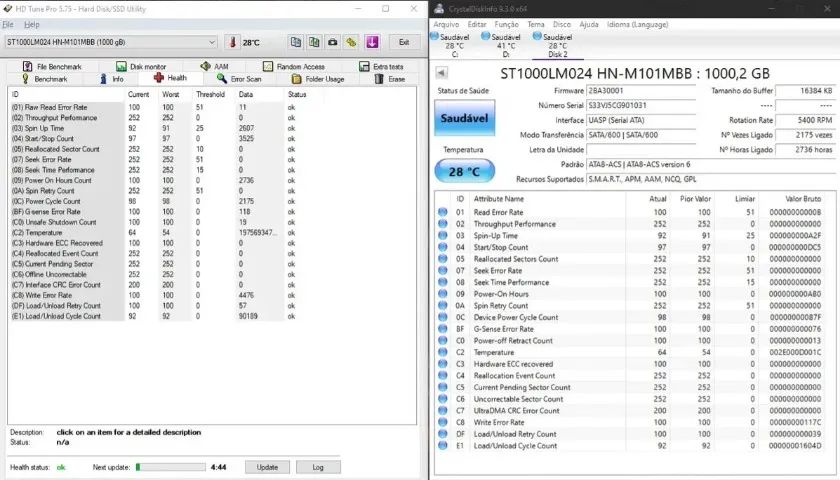Click the 28 °C temperature button
Screen dimensions: 840x480
(464, 172)
